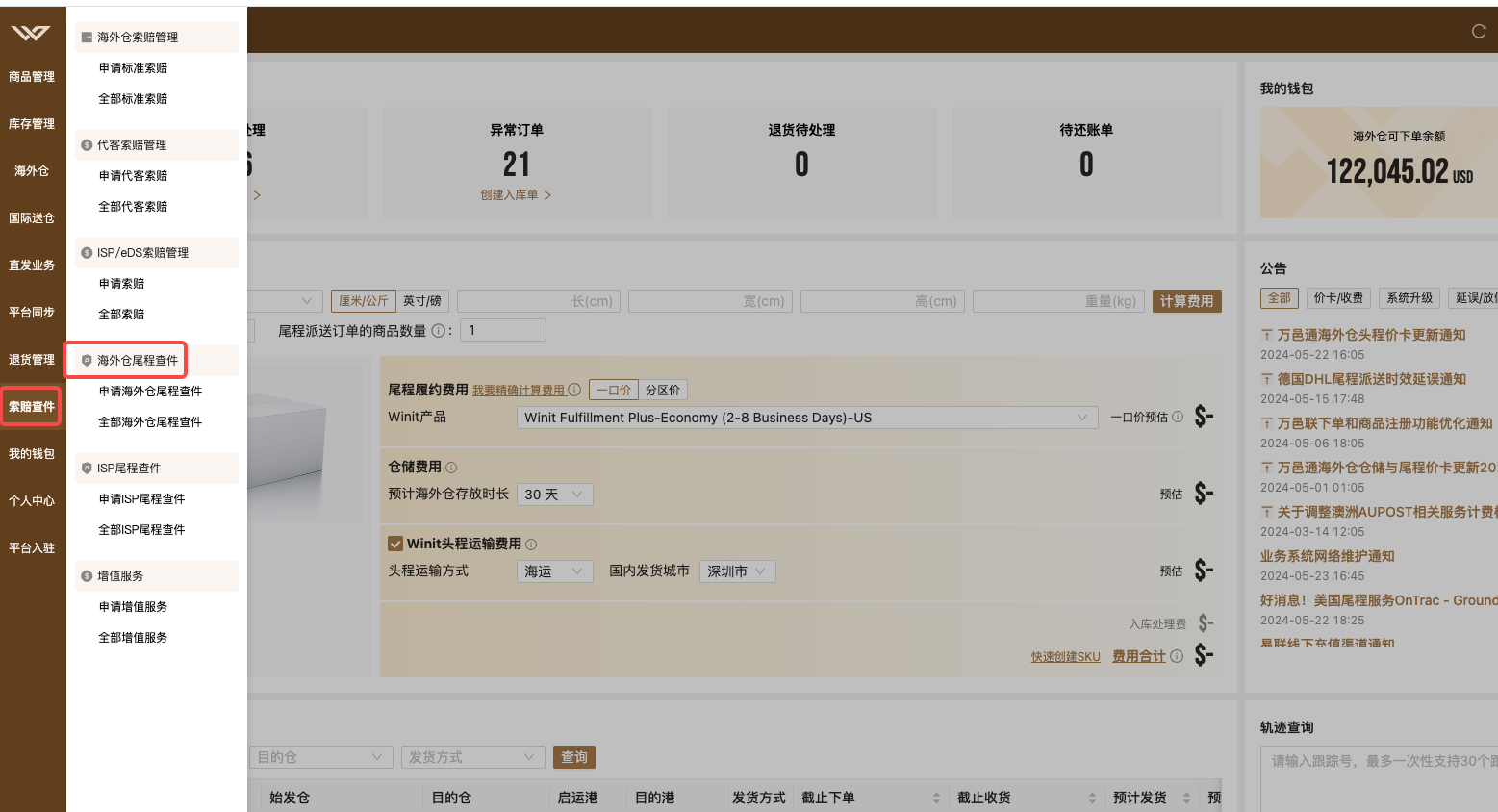Open 全部代客索赔 submenu item
1498x812 pixels.
click(x=133, y=207)
